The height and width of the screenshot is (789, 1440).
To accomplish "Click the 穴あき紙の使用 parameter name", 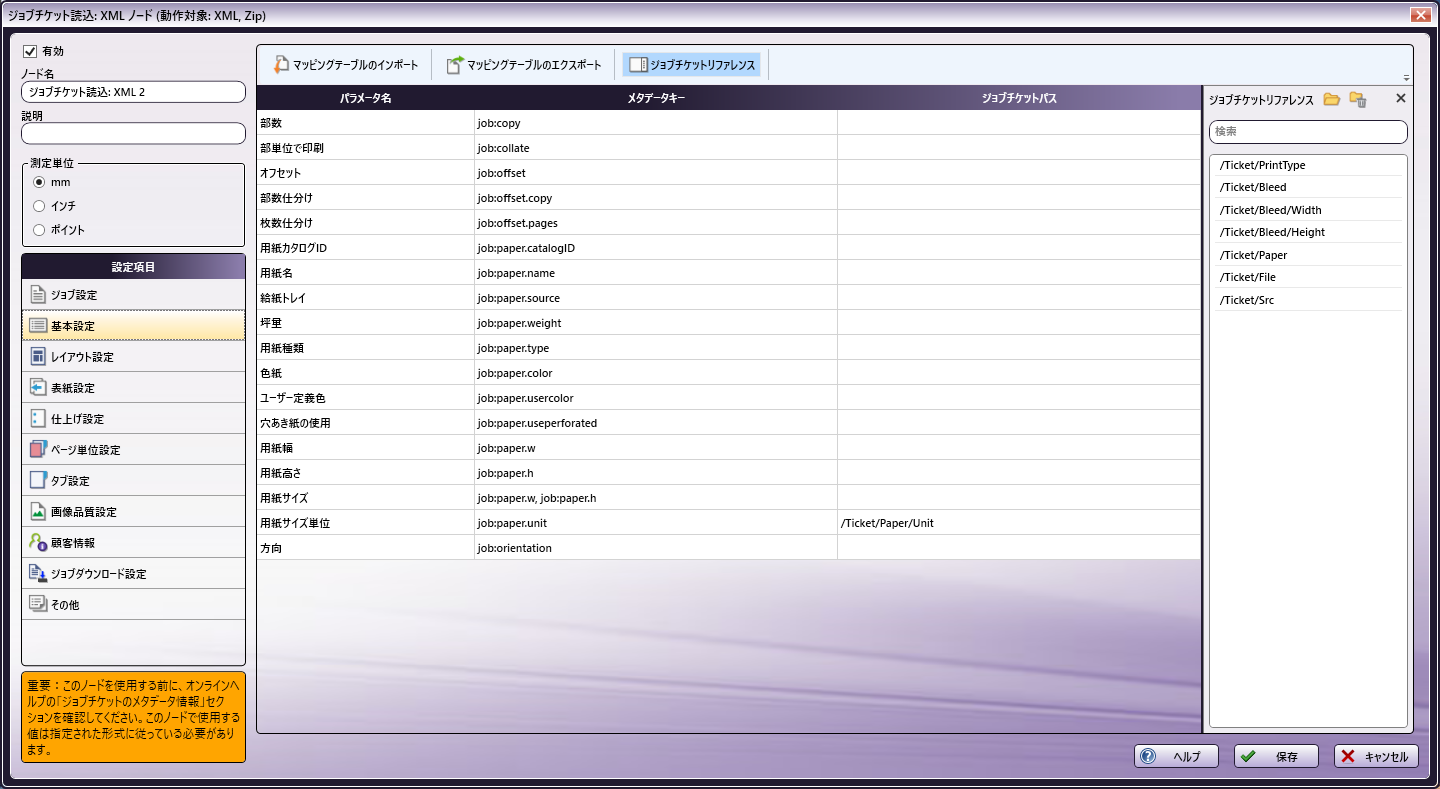I will [295, 423].
